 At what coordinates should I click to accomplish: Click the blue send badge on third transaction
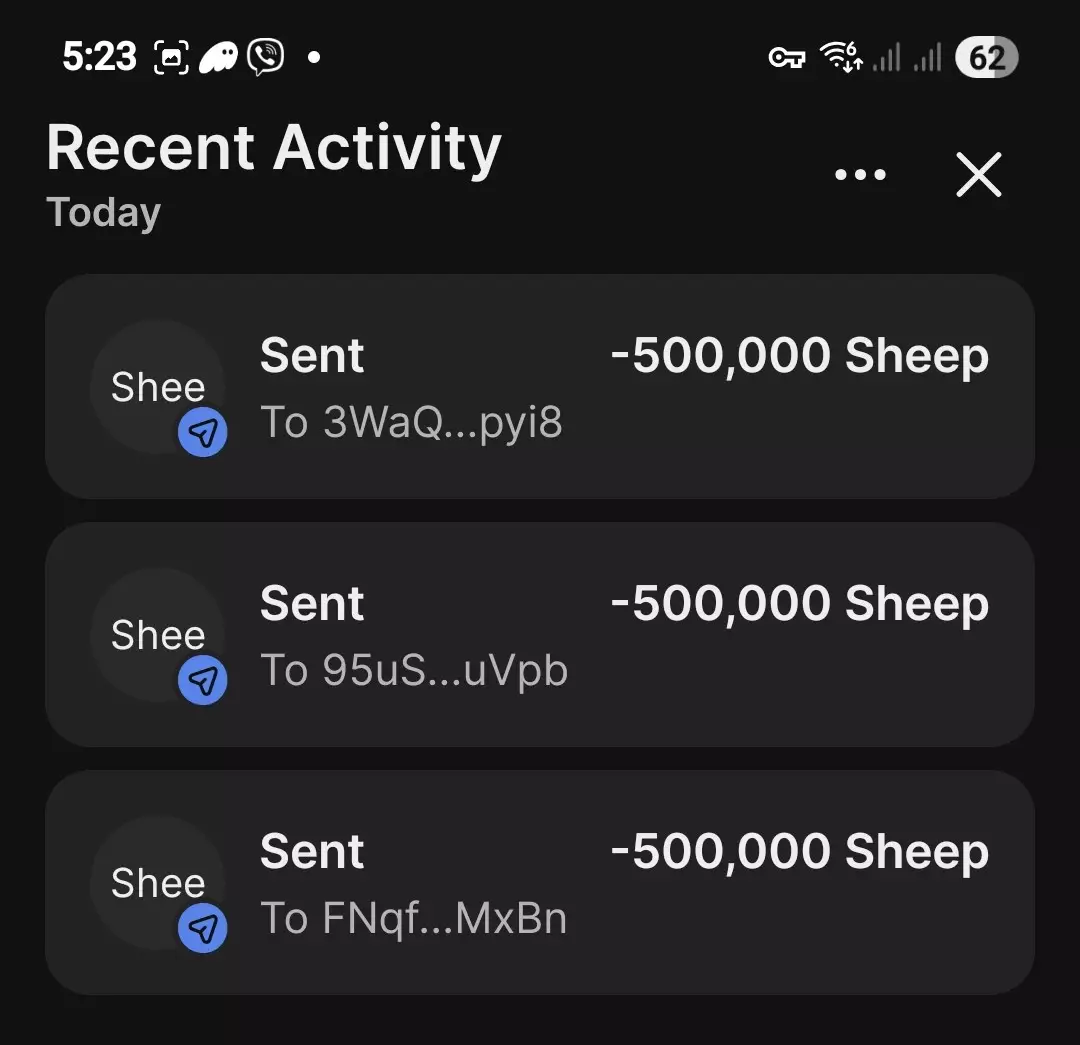click(203, 929)
